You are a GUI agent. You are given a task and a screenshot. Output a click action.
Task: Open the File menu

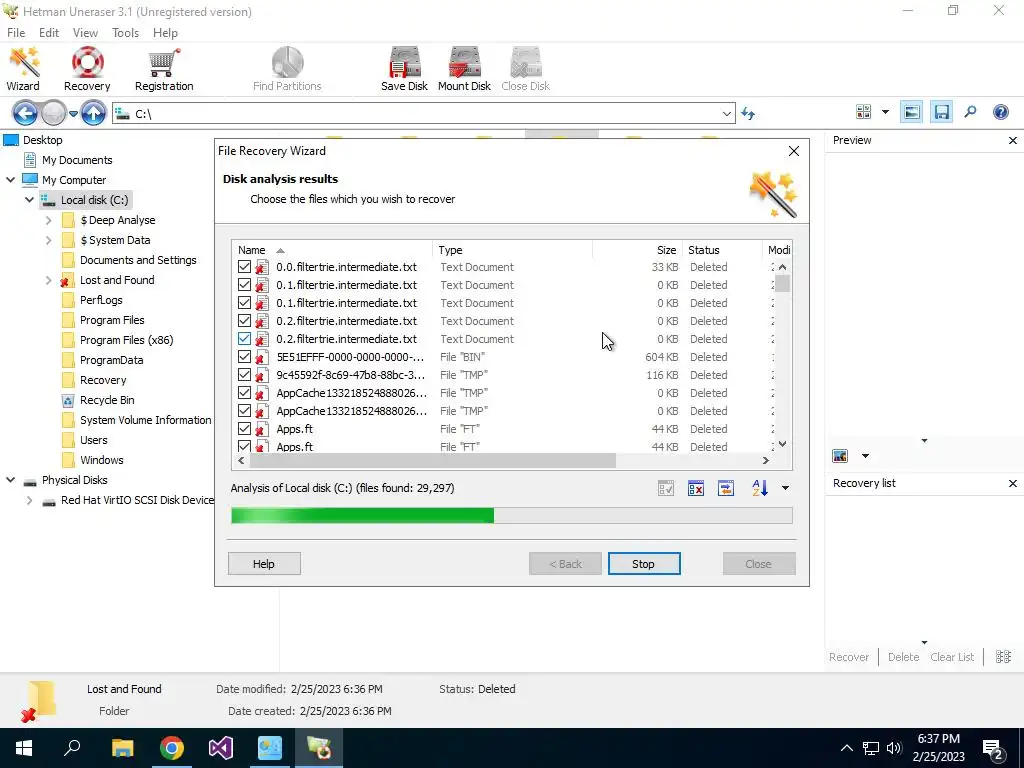[16, 33]
